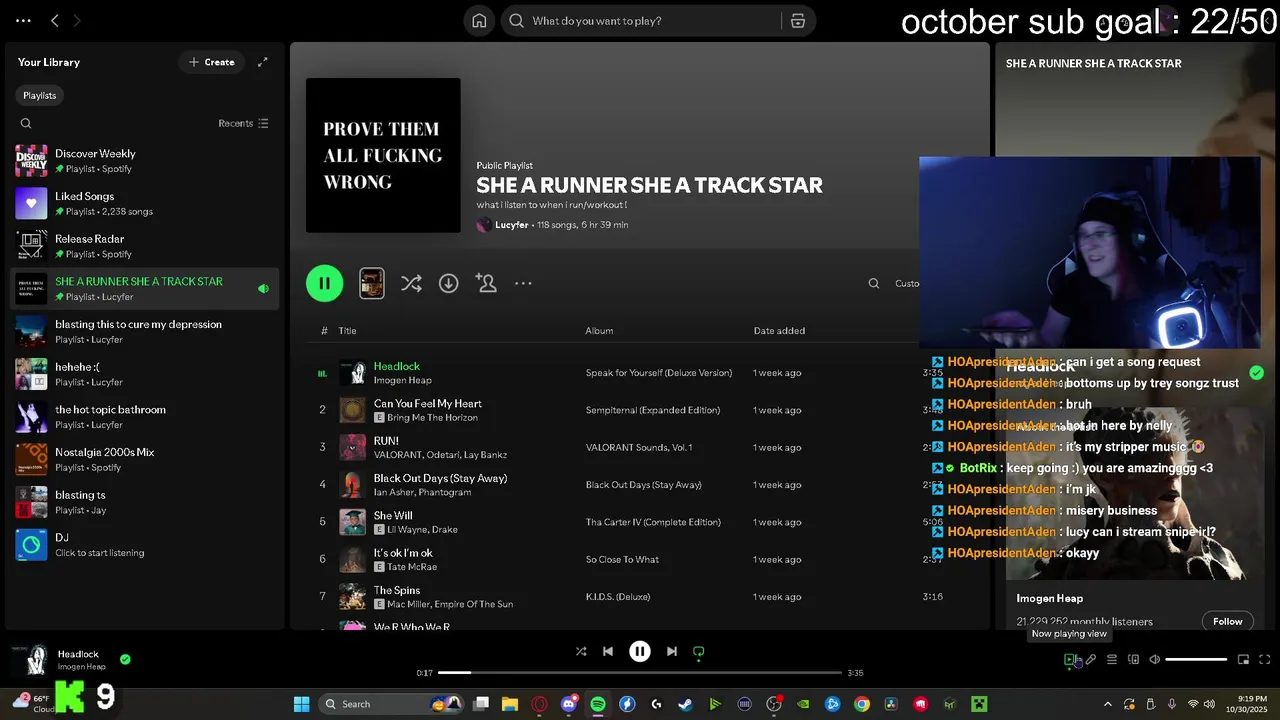Open Windows Start menu
Viewport: 1280px width, 720px height.
(301, 704)
